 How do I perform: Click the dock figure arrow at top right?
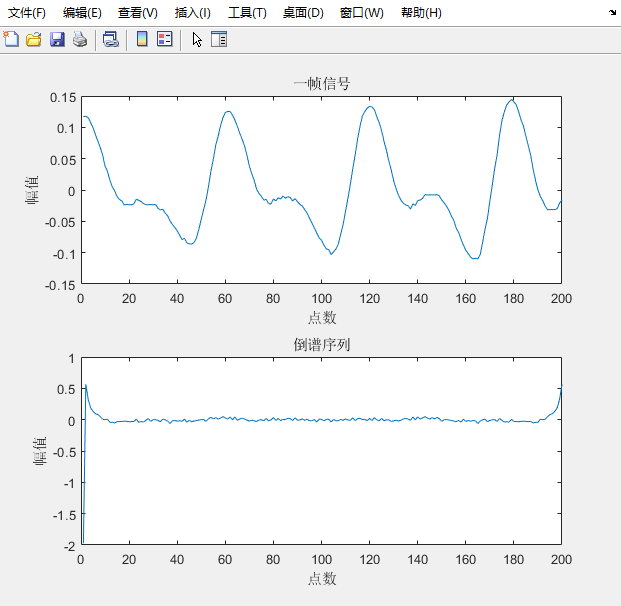point(612,12)
